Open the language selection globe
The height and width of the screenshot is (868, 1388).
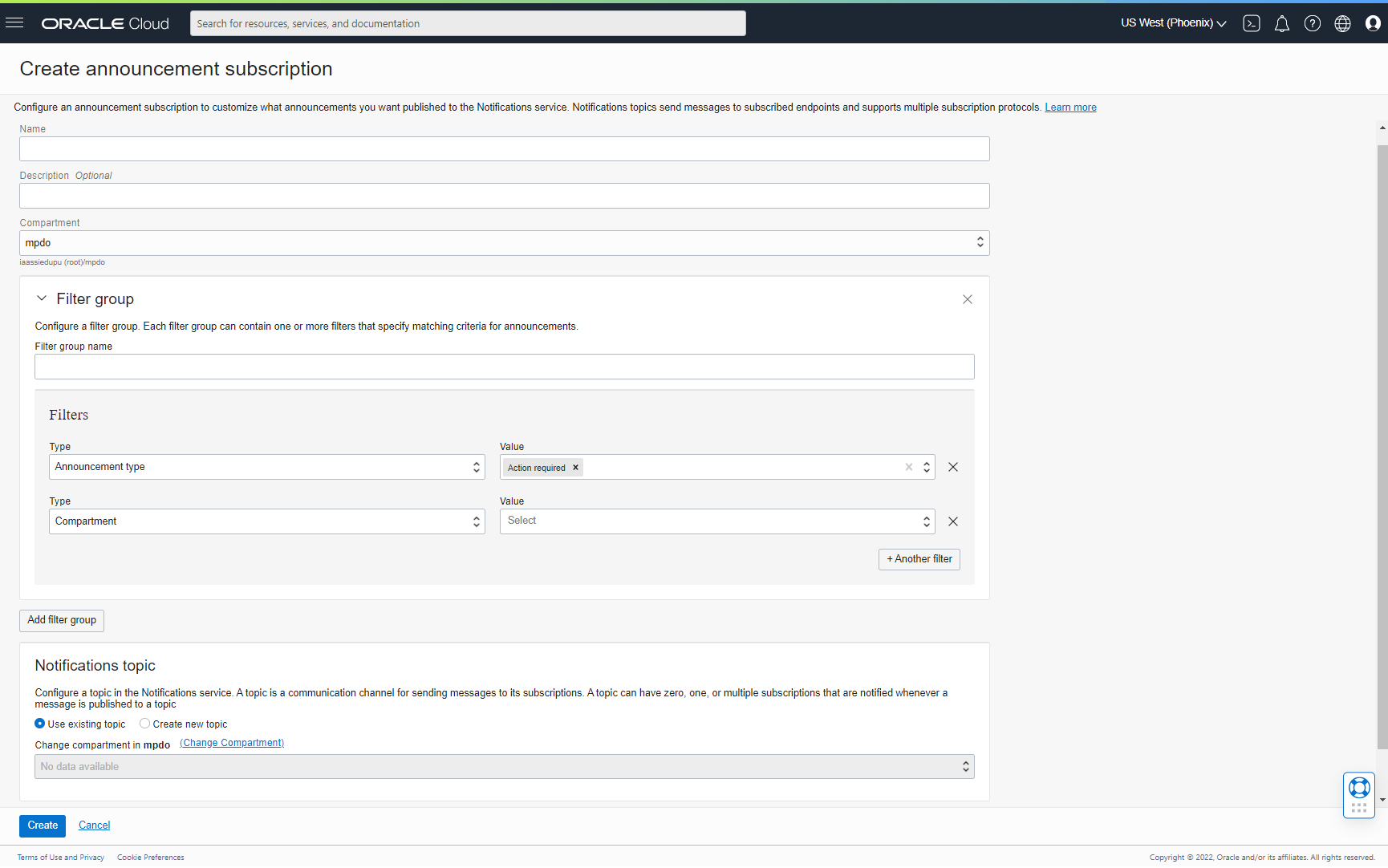(1343, 23)
